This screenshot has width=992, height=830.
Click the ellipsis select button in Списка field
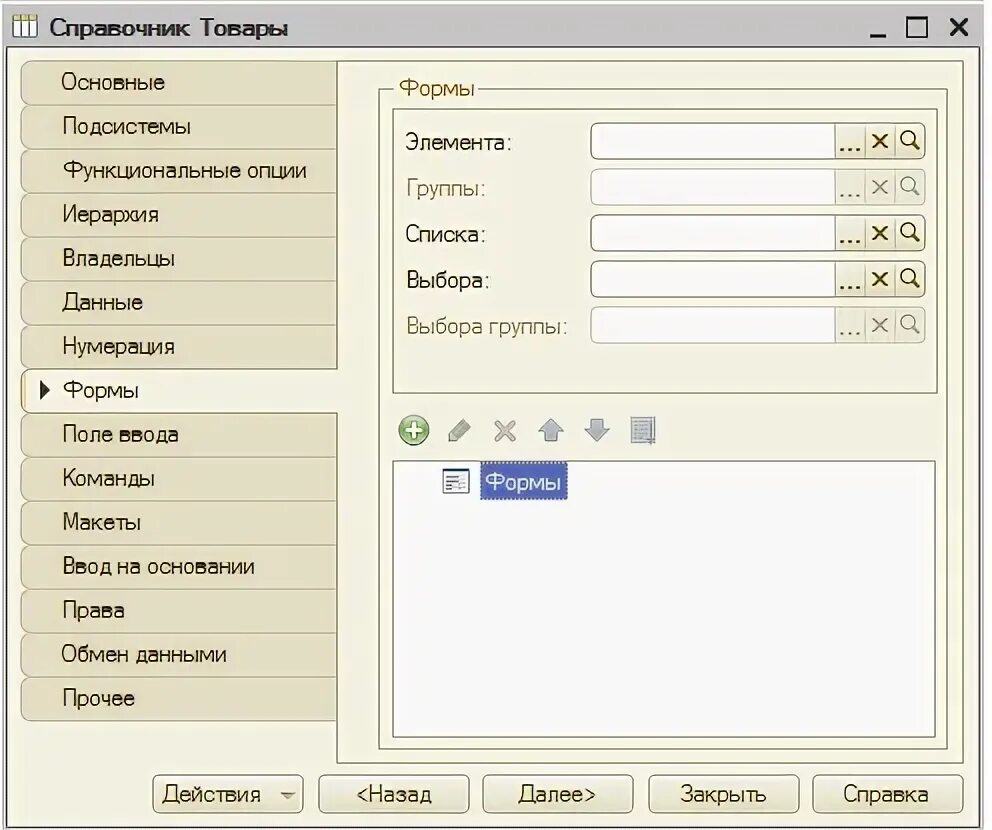pos(850,233)
